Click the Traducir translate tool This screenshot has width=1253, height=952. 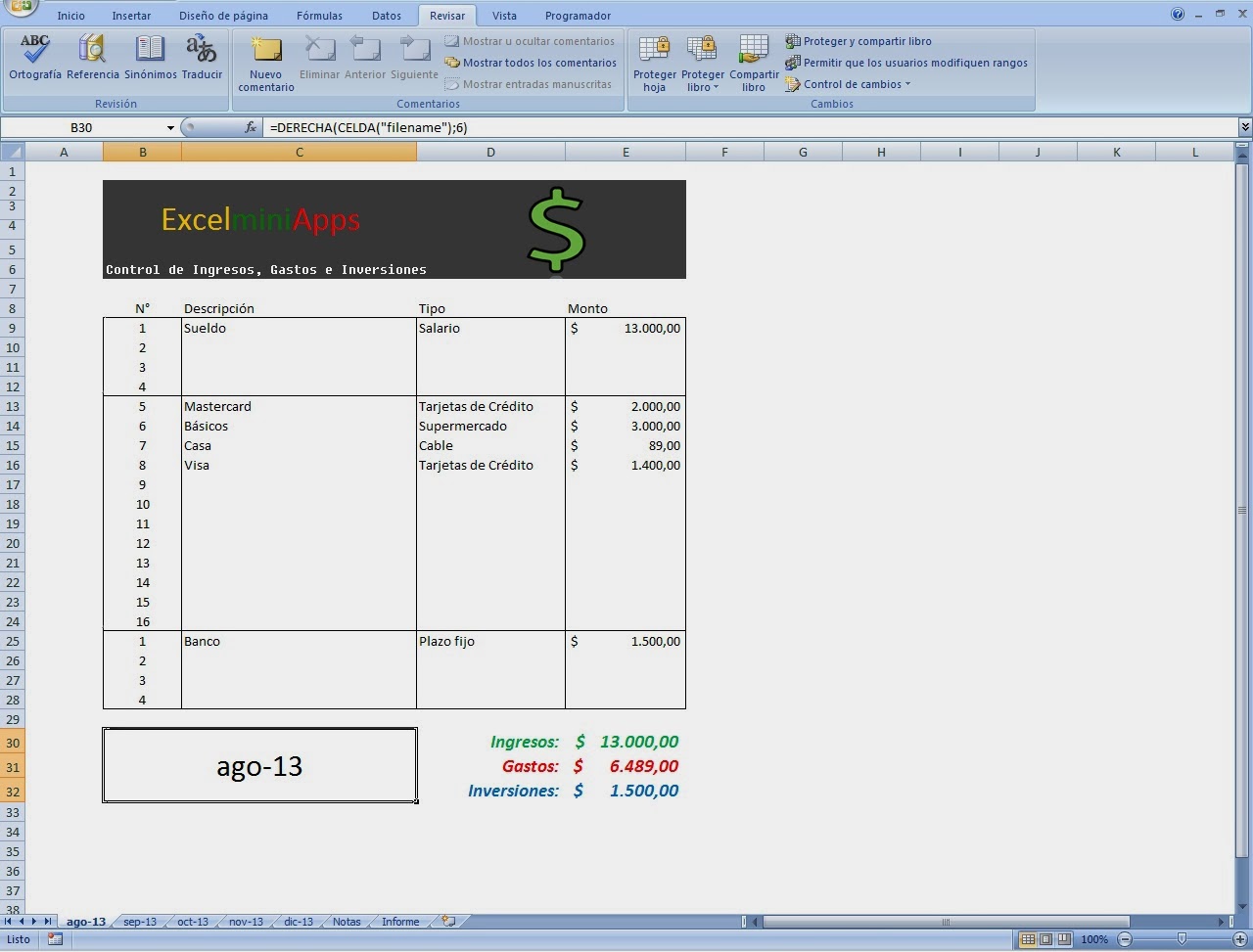pos(202,58)
